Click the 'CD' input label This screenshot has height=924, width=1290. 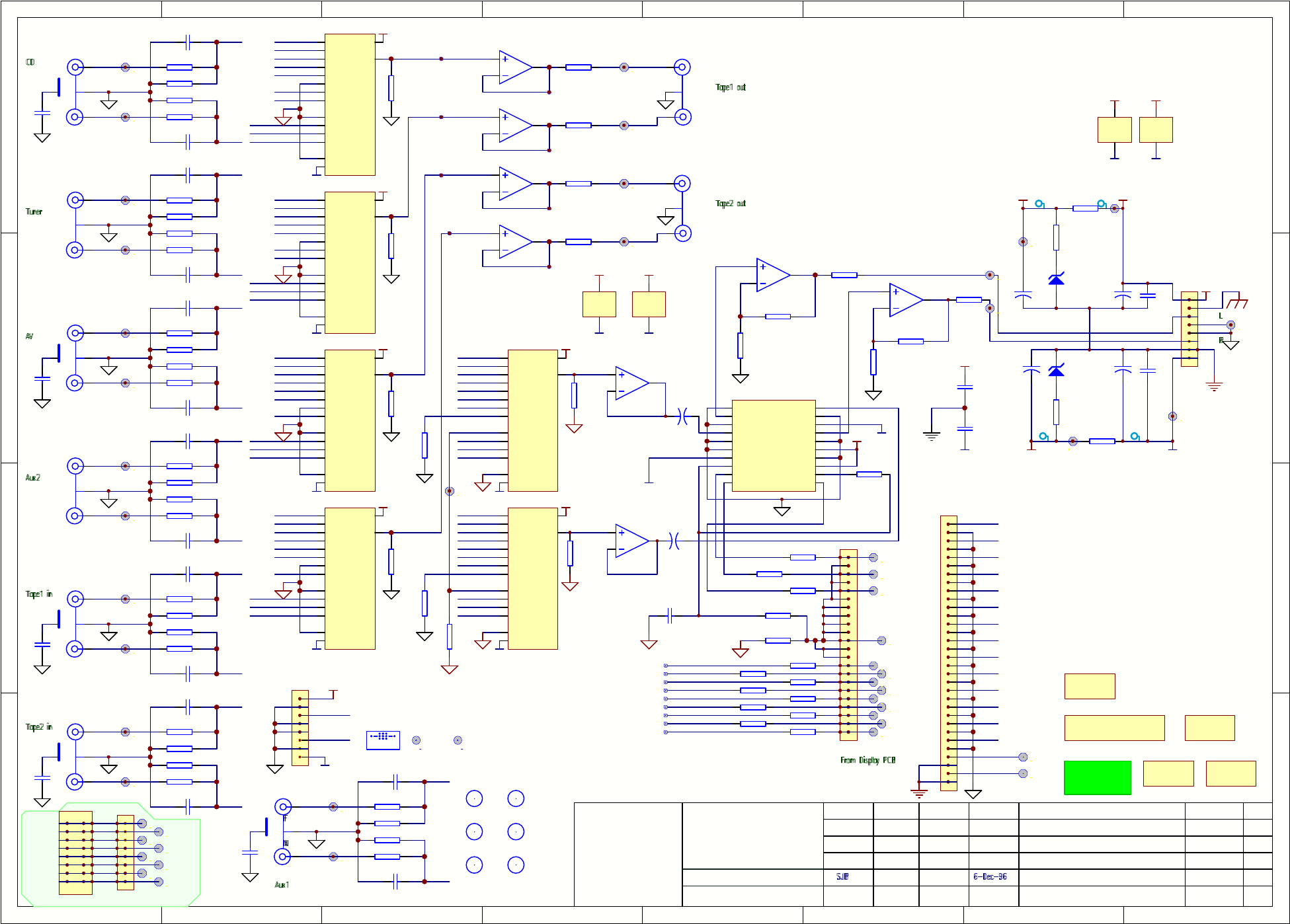coord(30,62)
